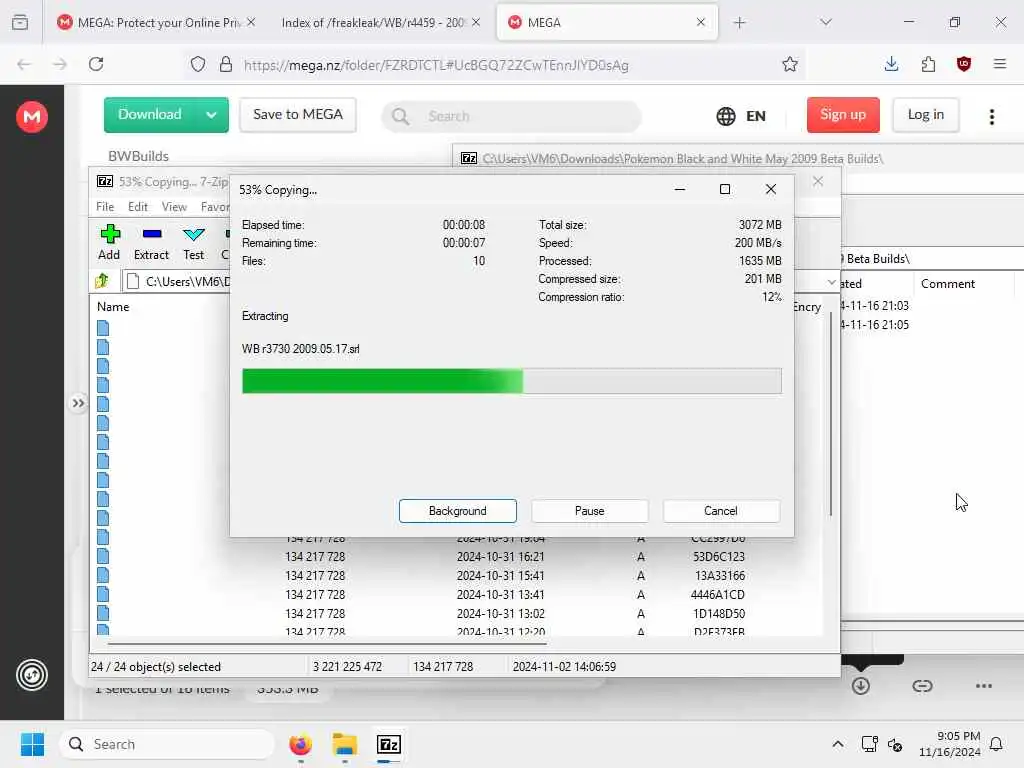Click the green Download button

[x=150, y=115]
